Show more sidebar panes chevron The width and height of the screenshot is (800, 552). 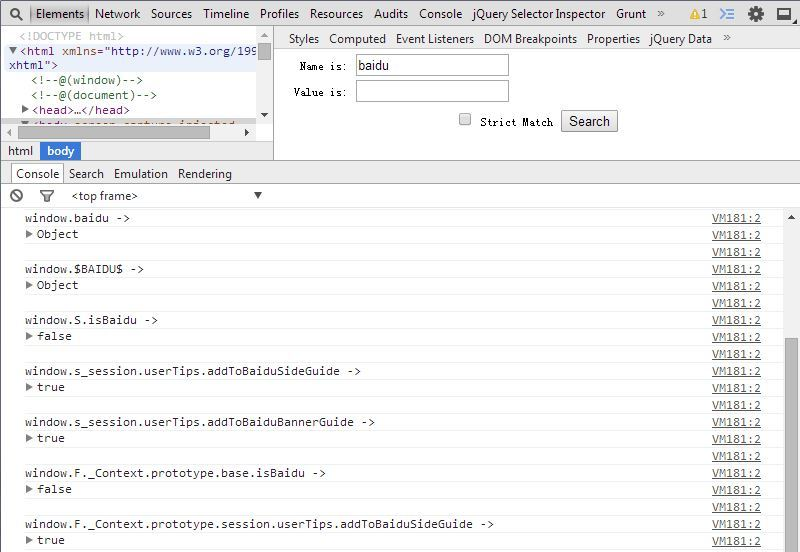coord(727,38)
